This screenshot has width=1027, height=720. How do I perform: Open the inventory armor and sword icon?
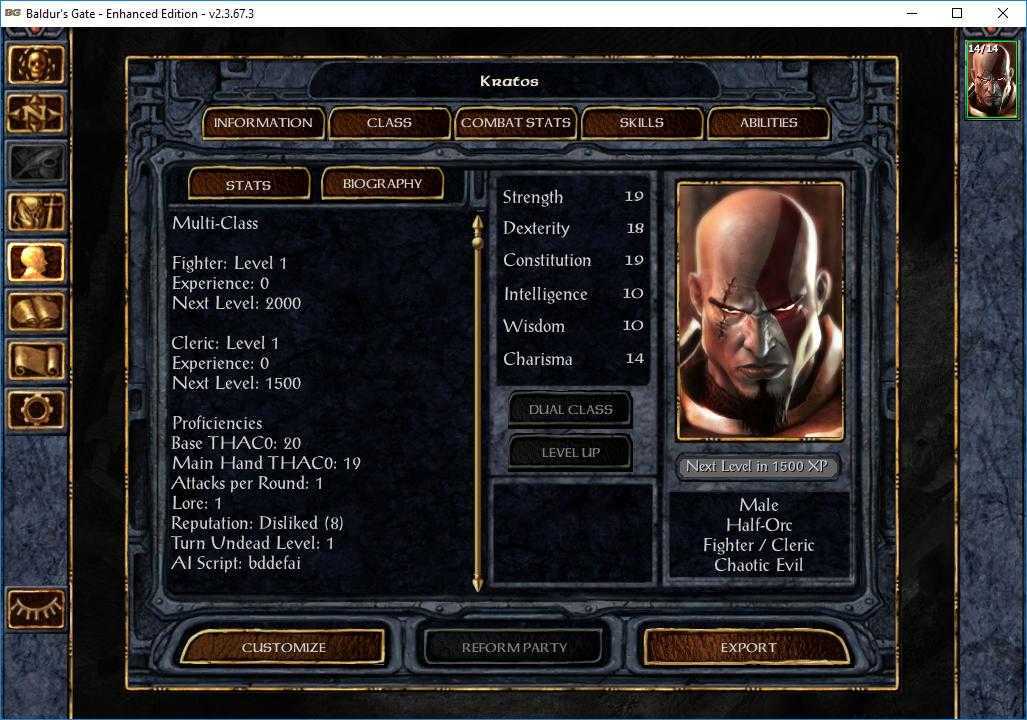click(x=36, y=212)
